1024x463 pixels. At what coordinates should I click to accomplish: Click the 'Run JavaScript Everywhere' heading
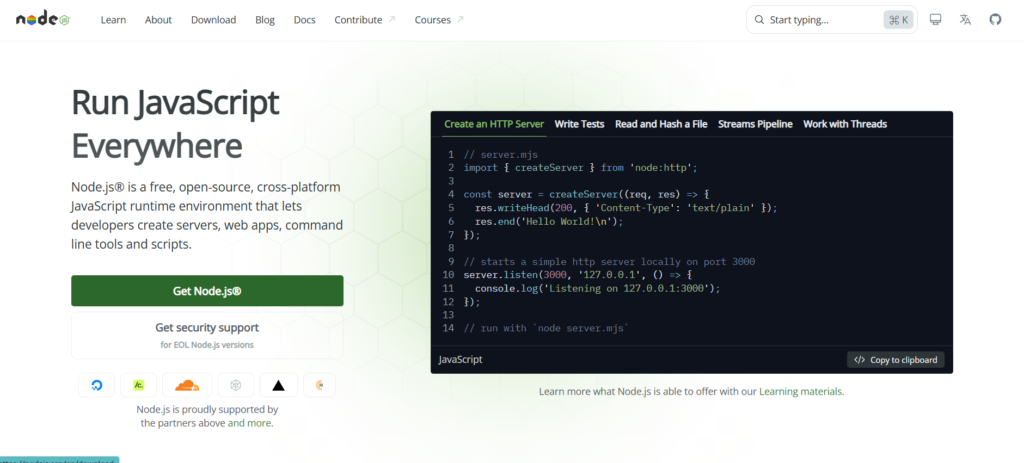coord(176,124)
